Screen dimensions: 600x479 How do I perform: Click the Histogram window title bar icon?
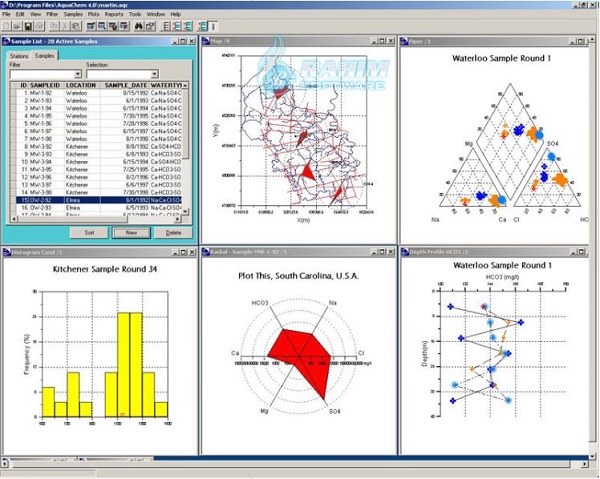7,252
